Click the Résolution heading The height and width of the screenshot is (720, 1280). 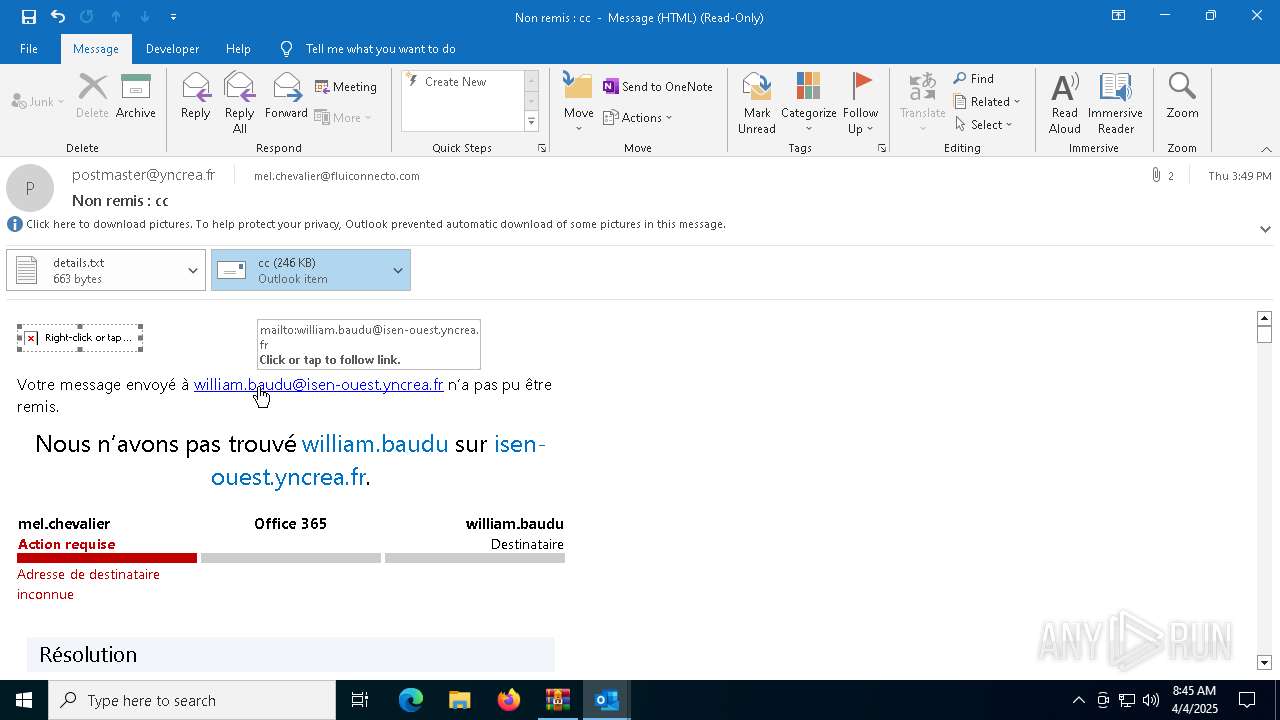88,655
